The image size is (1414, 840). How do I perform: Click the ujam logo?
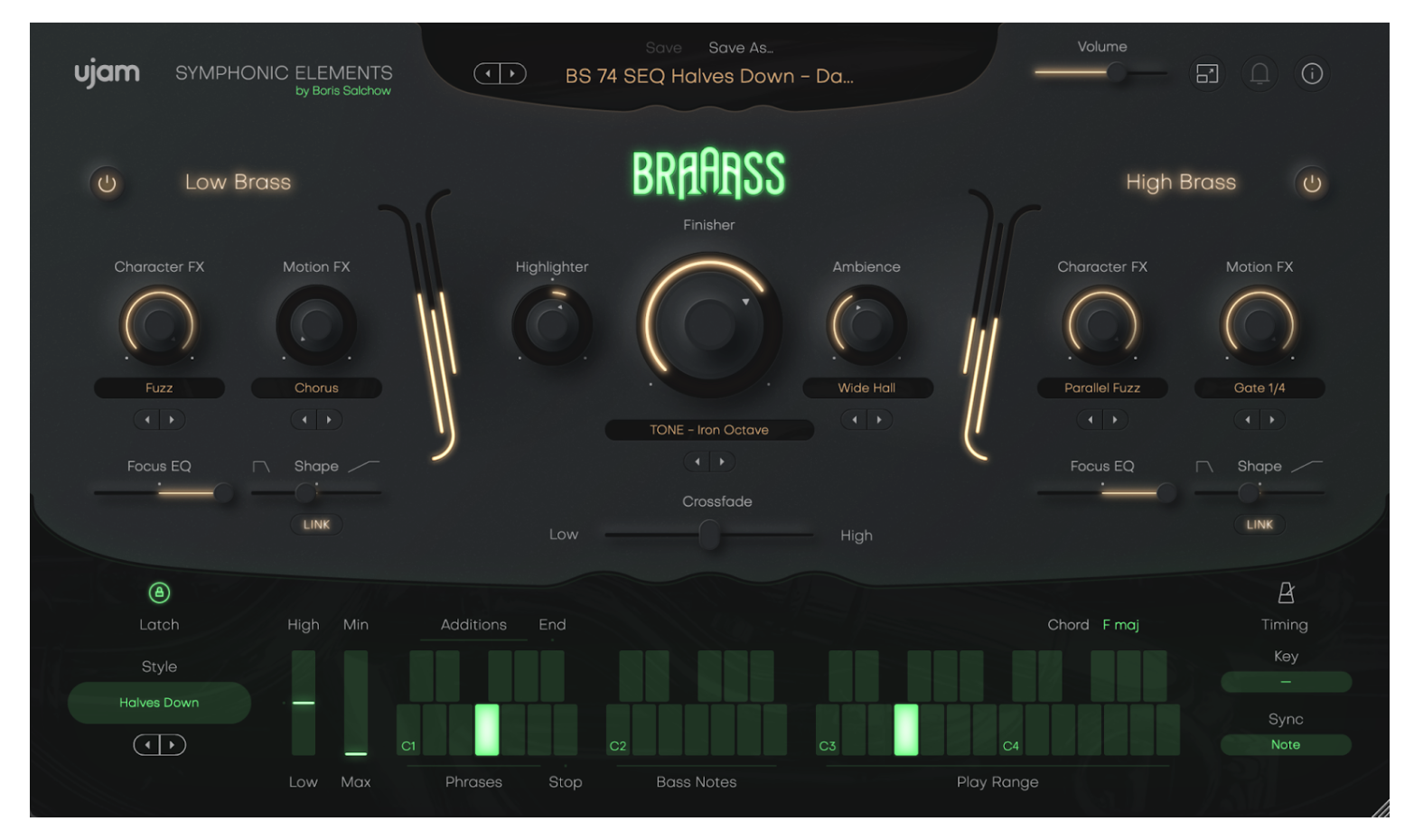tap(107, 73)
